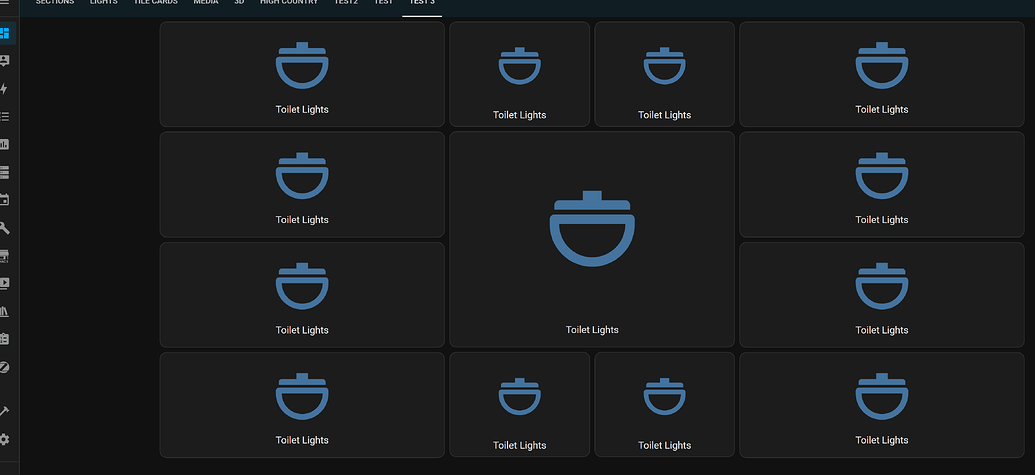Switch to the SECTIONS tab
This screenshot has width=1035, height=475.
55,3
